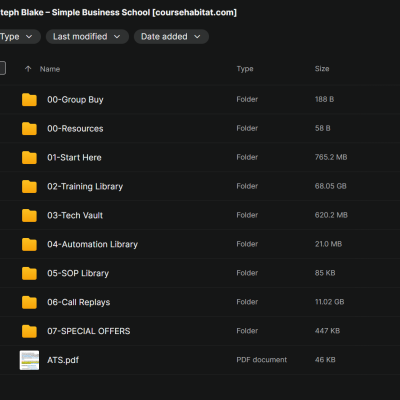Open folder named 07-SPECIAL OFFERS
Image resolution: width=400 pixels, height=400 pixels.
point(89,331)
